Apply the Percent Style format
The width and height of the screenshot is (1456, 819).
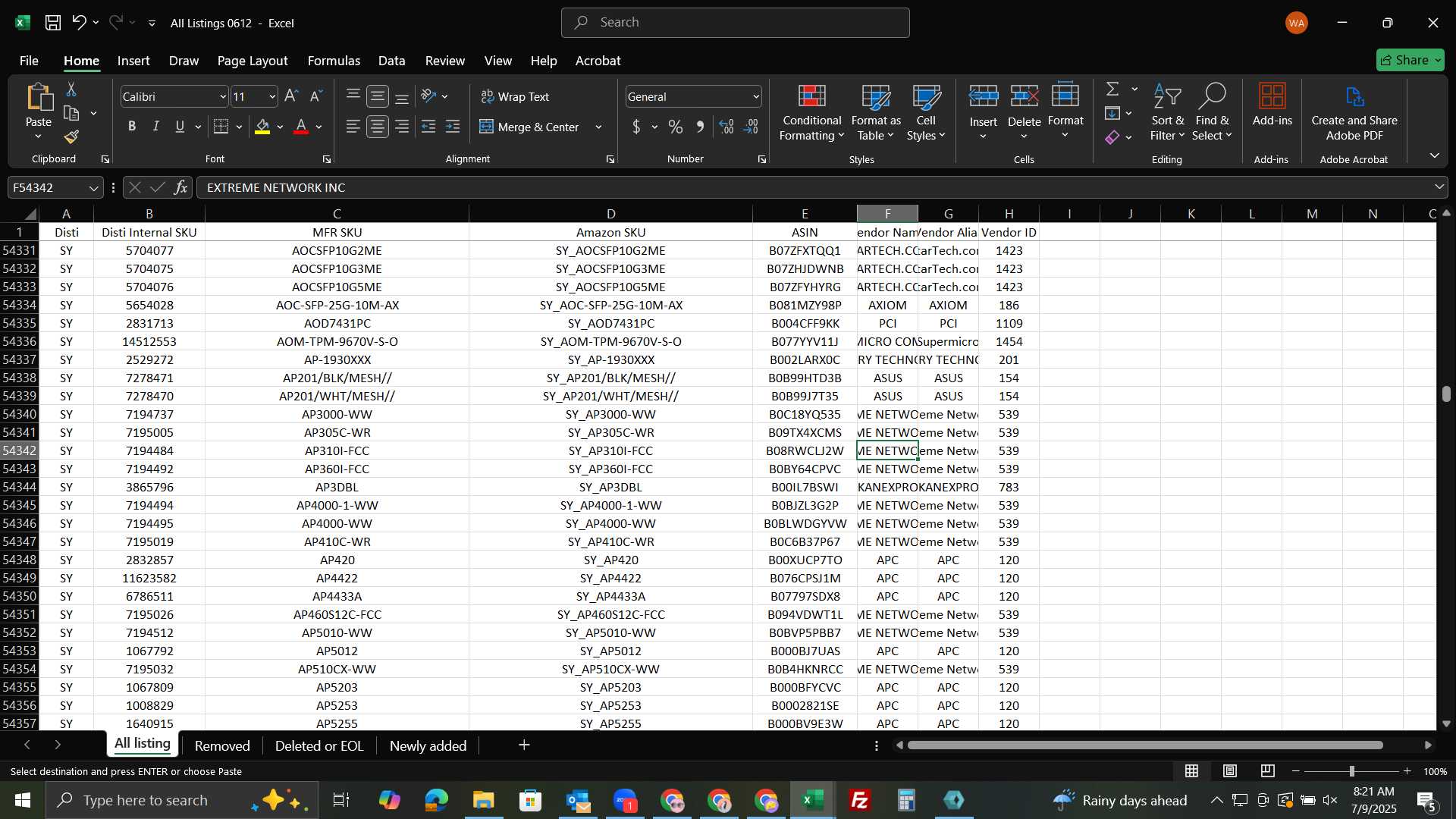pyautogui.click(x=675, y=127)
